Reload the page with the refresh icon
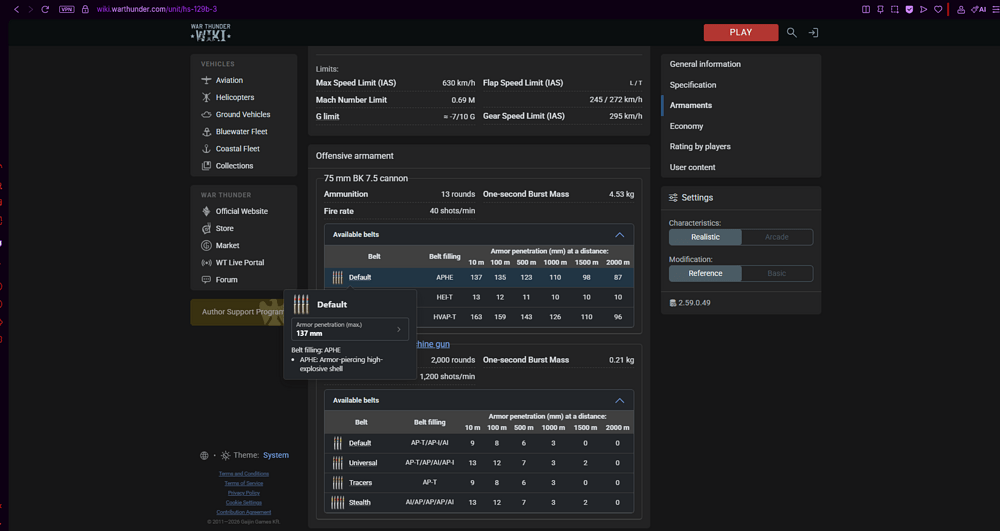Screen dimensions: 1000x531 45,9
